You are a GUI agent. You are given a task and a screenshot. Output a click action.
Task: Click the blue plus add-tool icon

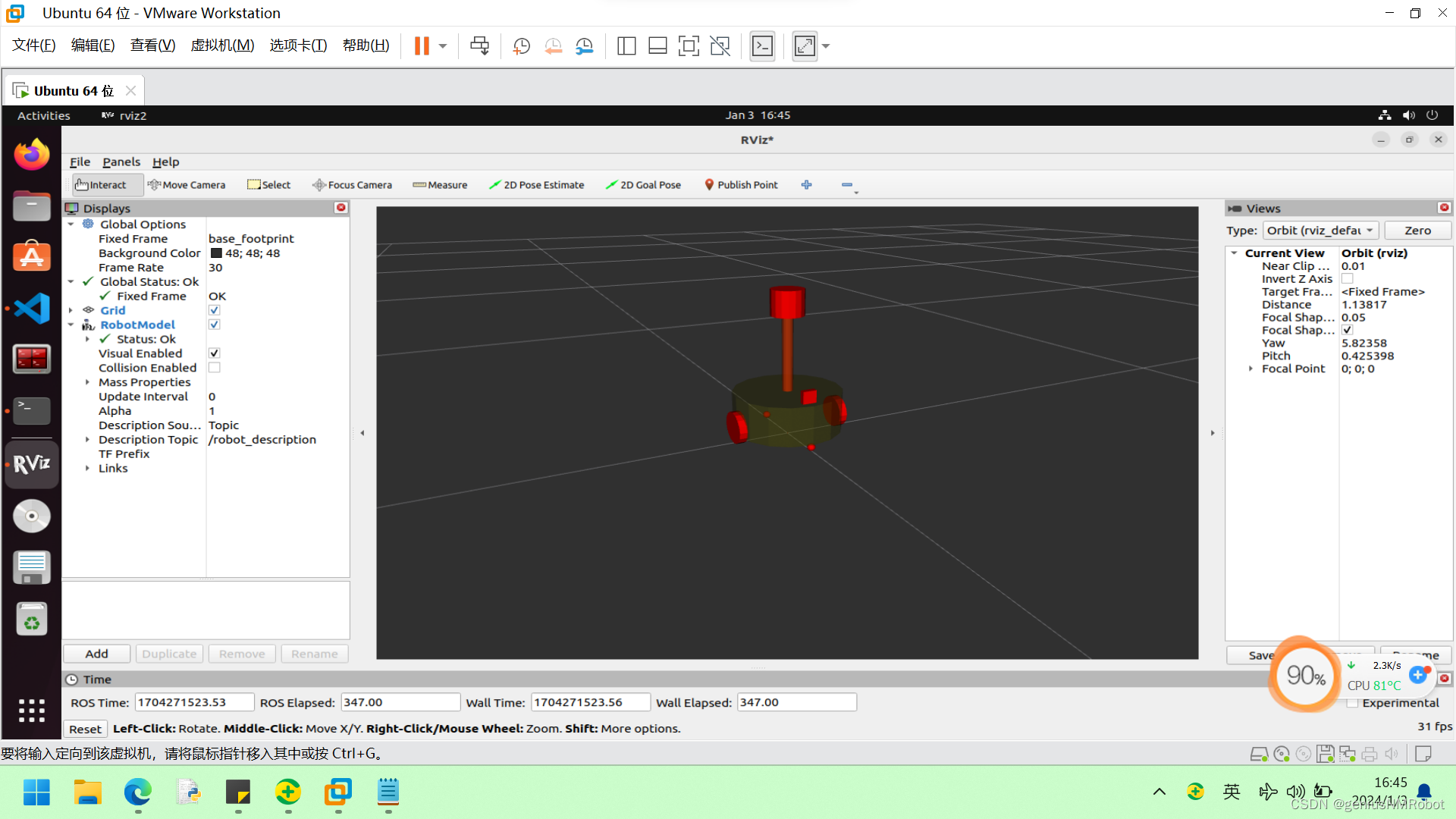click(x=807, y=185)
